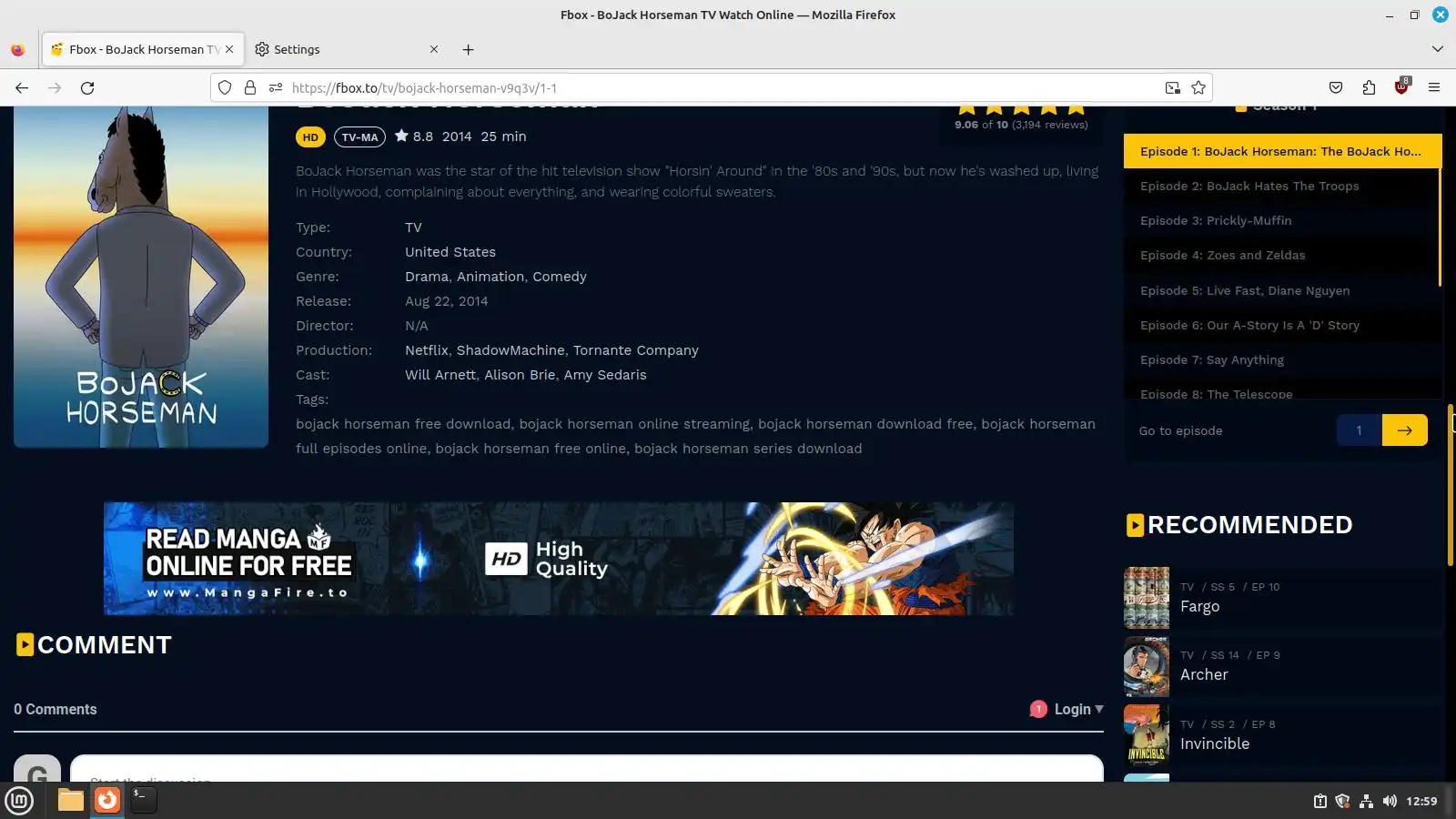Save page to Pocket

1336,87
